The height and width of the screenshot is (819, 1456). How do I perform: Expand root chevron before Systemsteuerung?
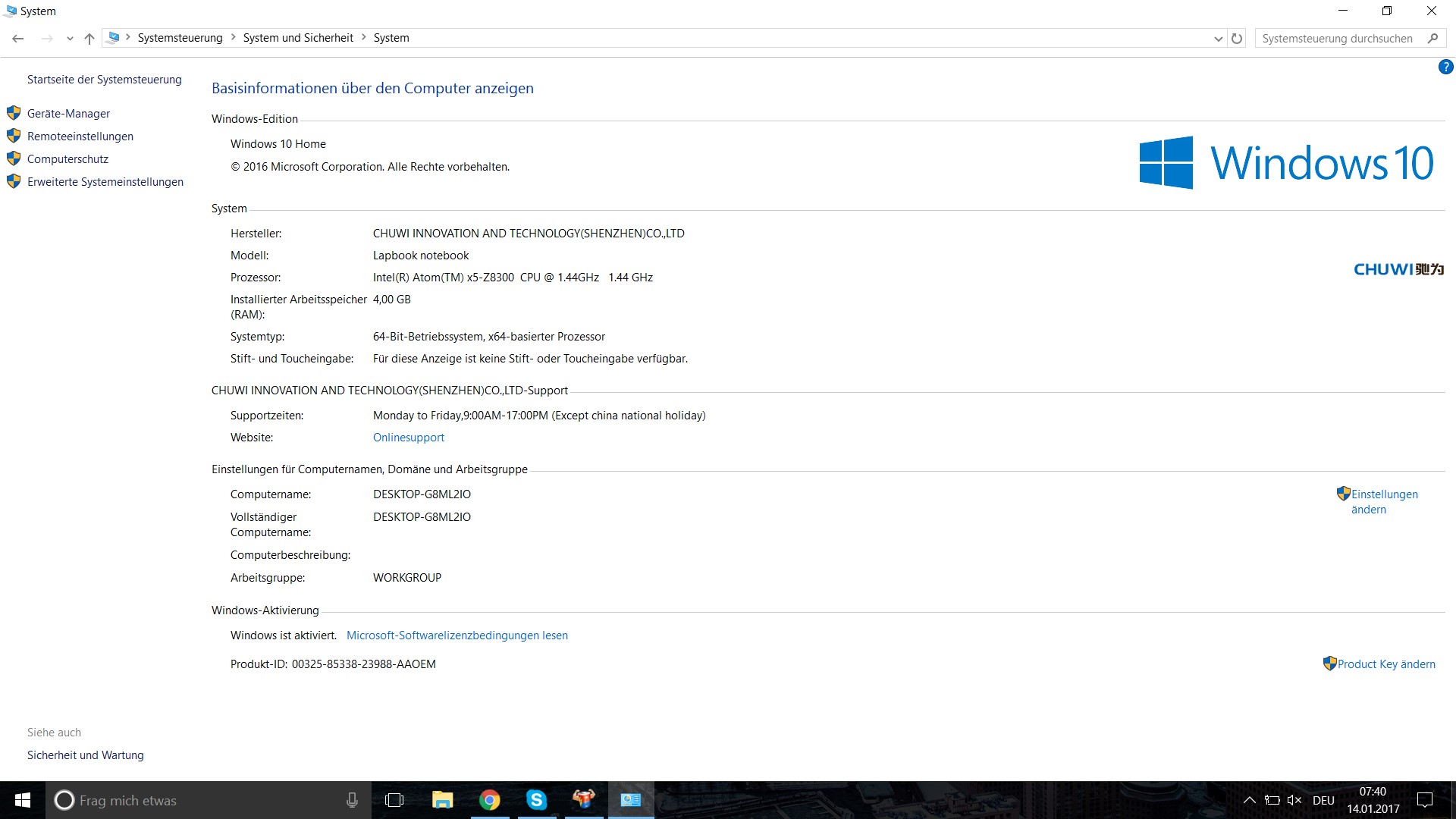[128, 37]
